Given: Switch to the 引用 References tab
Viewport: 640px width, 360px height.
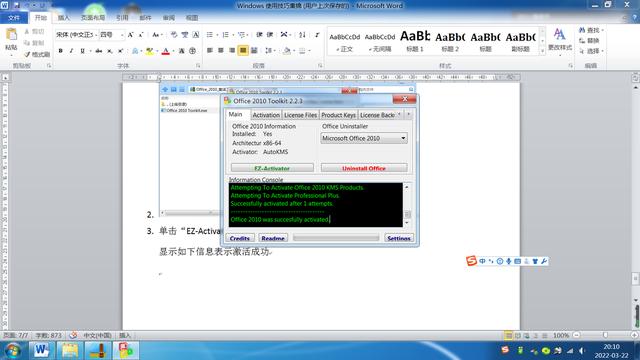Looking at the screenshot, I should click(122, 18).
